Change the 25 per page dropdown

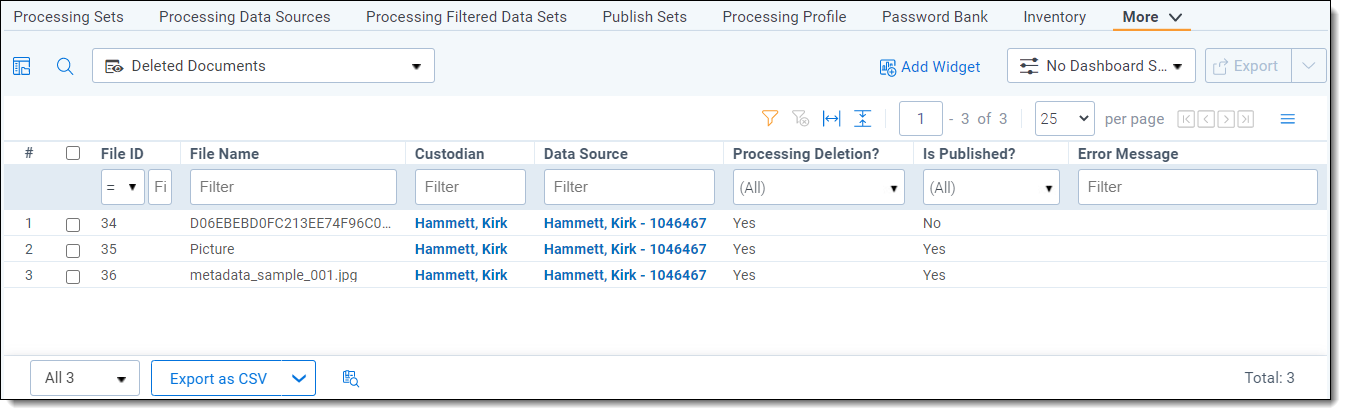coord(1064,119)
